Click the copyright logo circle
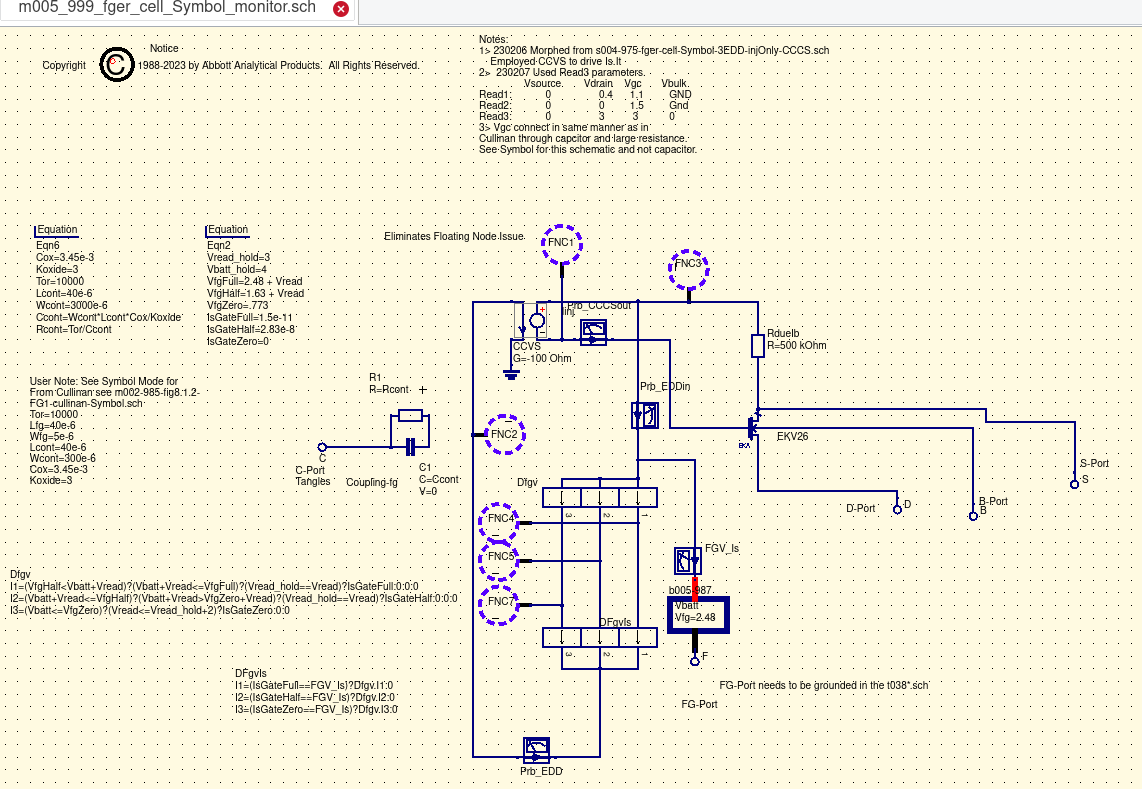 tap(117, 65)
